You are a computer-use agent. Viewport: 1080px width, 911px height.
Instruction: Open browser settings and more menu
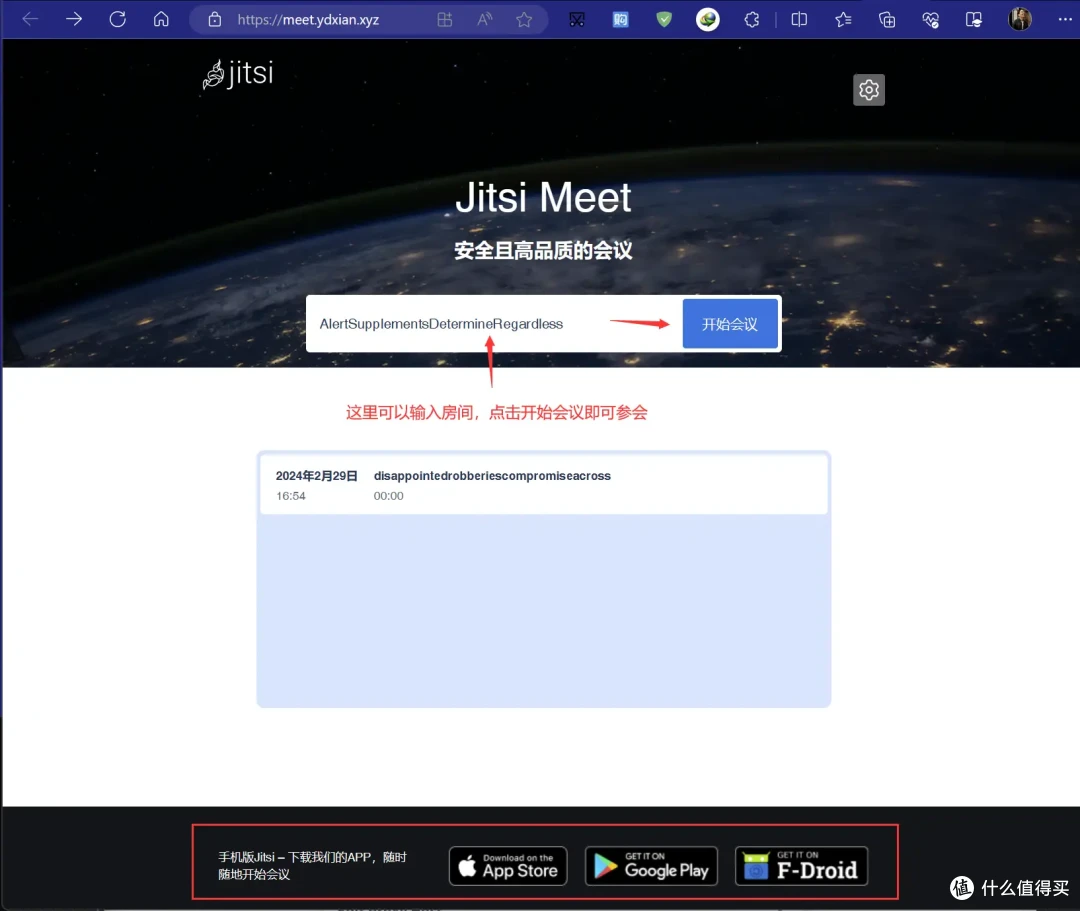pos(1065,19)
